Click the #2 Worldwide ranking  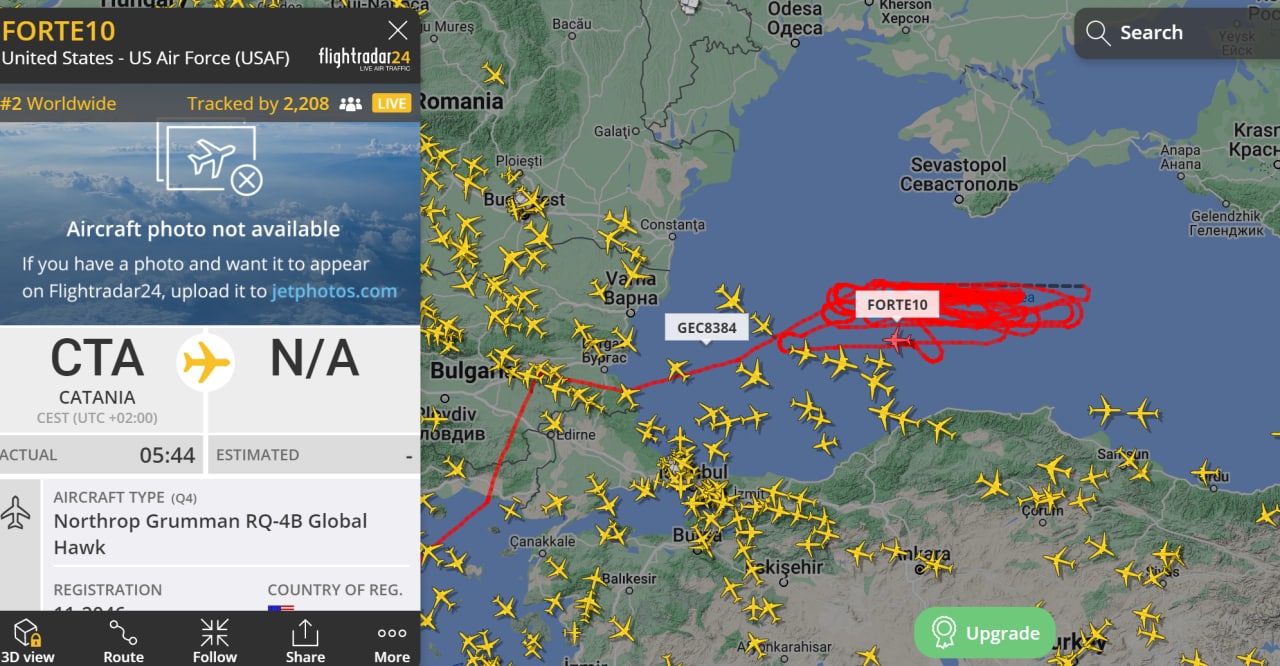coord(58,104)
